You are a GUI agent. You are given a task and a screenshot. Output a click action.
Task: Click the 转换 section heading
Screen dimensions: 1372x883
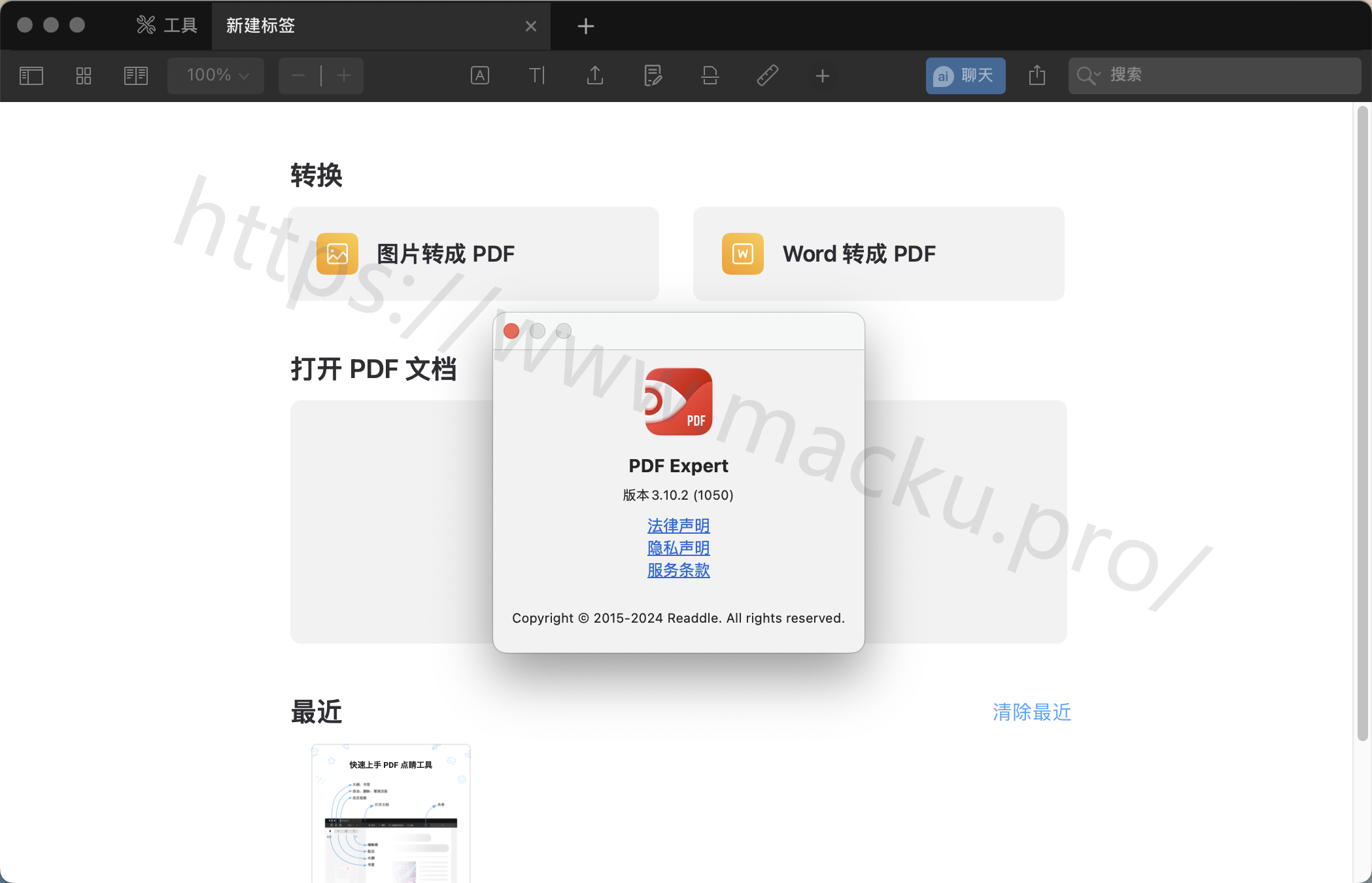click(x=317, y=175)
